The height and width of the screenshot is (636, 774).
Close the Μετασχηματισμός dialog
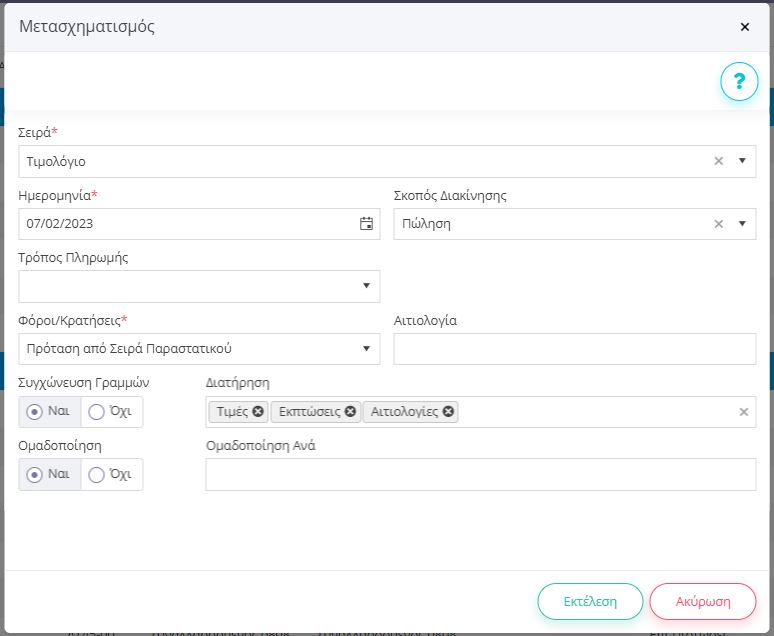(x=744, y=27)
